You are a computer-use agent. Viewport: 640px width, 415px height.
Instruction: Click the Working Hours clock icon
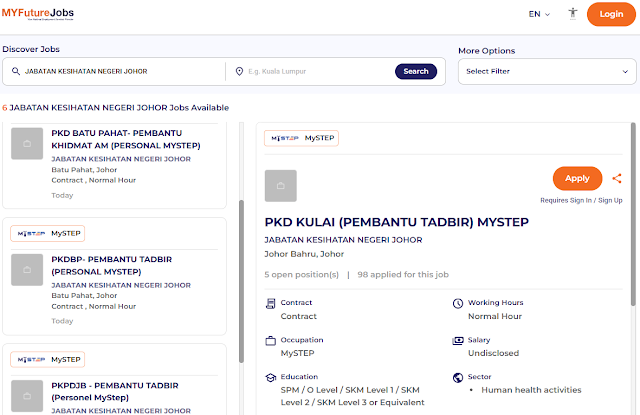point(458,303)
